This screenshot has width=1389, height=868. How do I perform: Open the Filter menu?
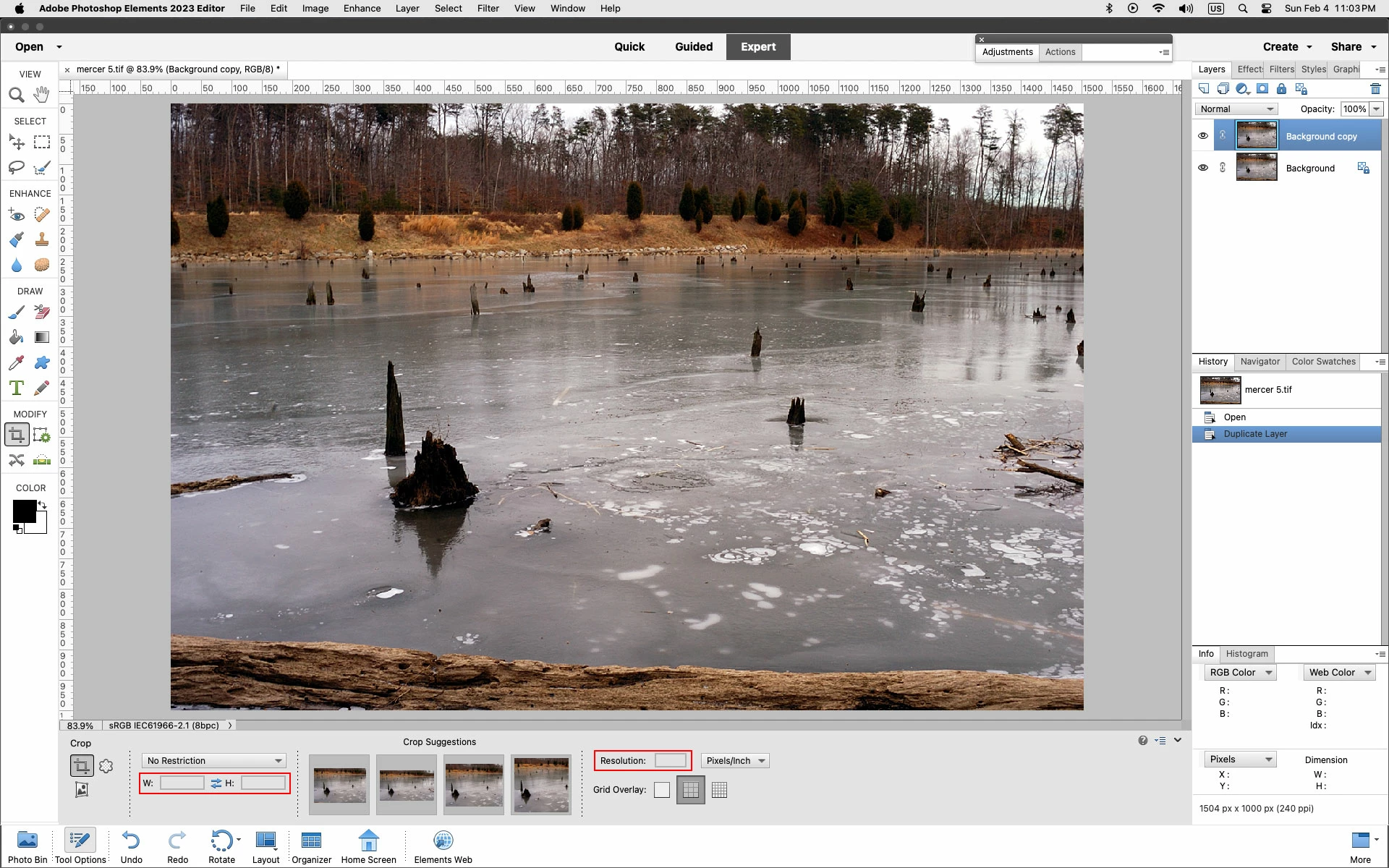[488, 9]
